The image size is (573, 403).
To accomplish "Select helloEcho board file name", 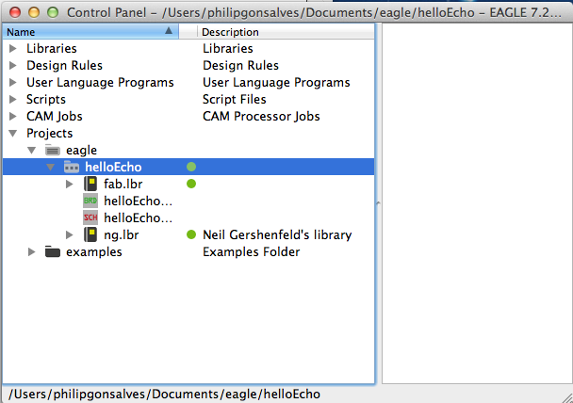I will tap(138, 201).
